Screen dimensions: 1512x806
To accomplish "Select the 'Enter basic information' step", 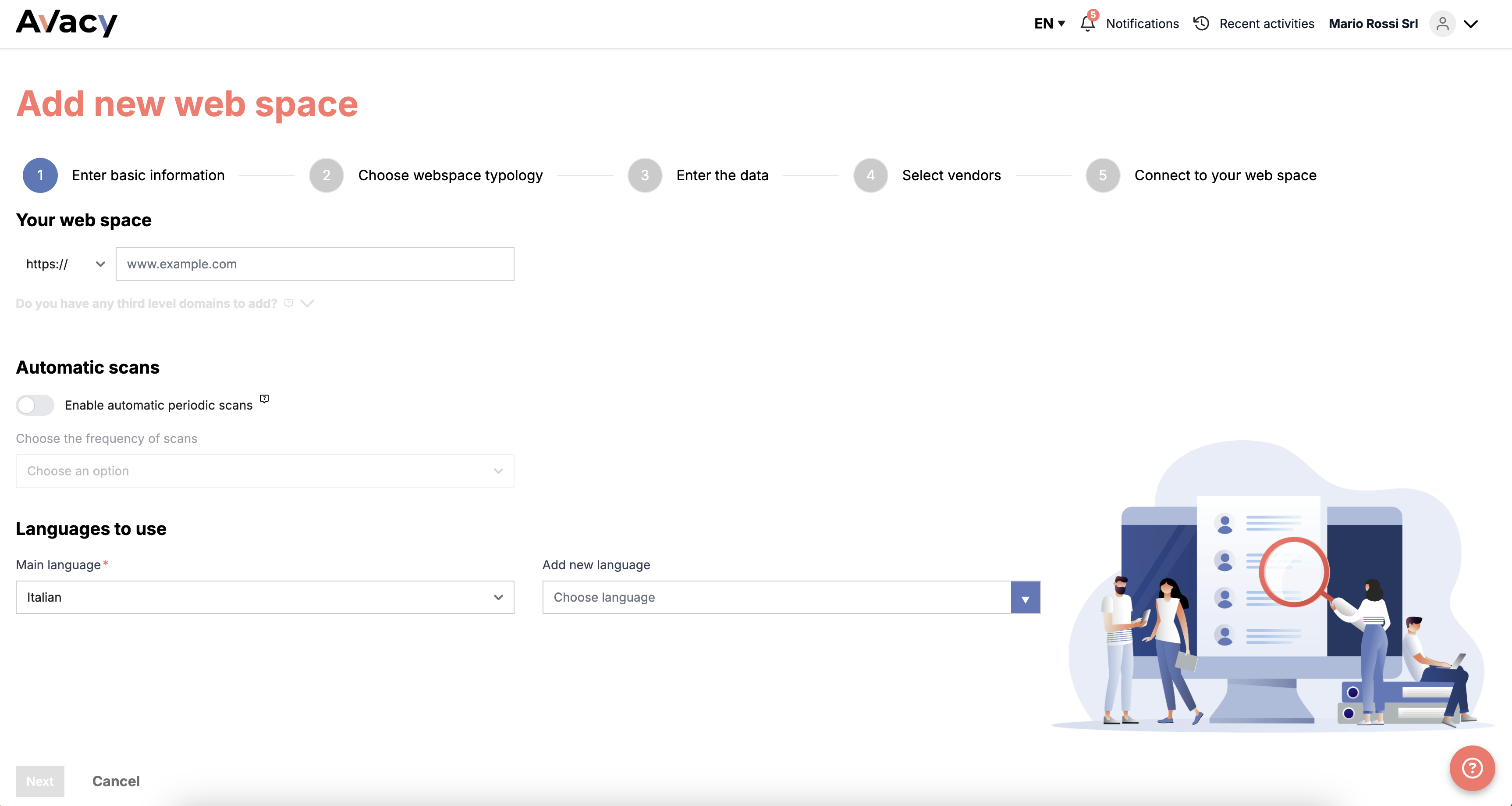I will (148, 175).
